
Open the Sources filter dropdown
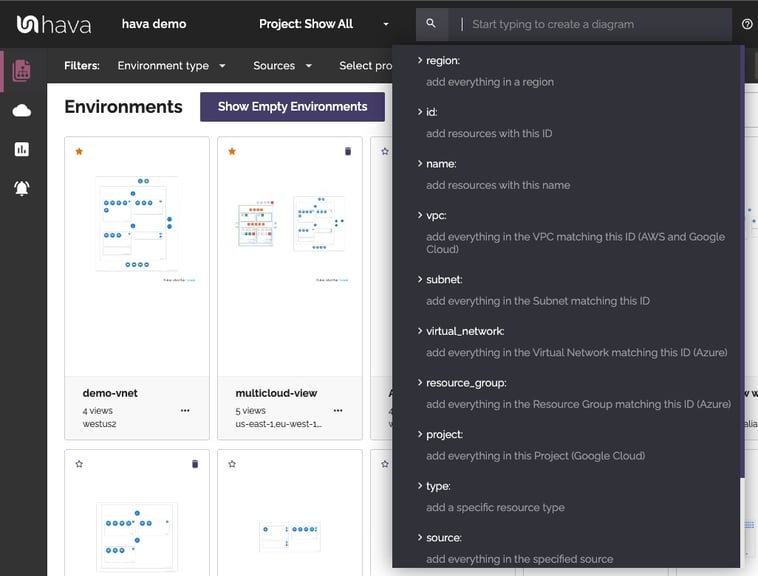coord(282,66)
